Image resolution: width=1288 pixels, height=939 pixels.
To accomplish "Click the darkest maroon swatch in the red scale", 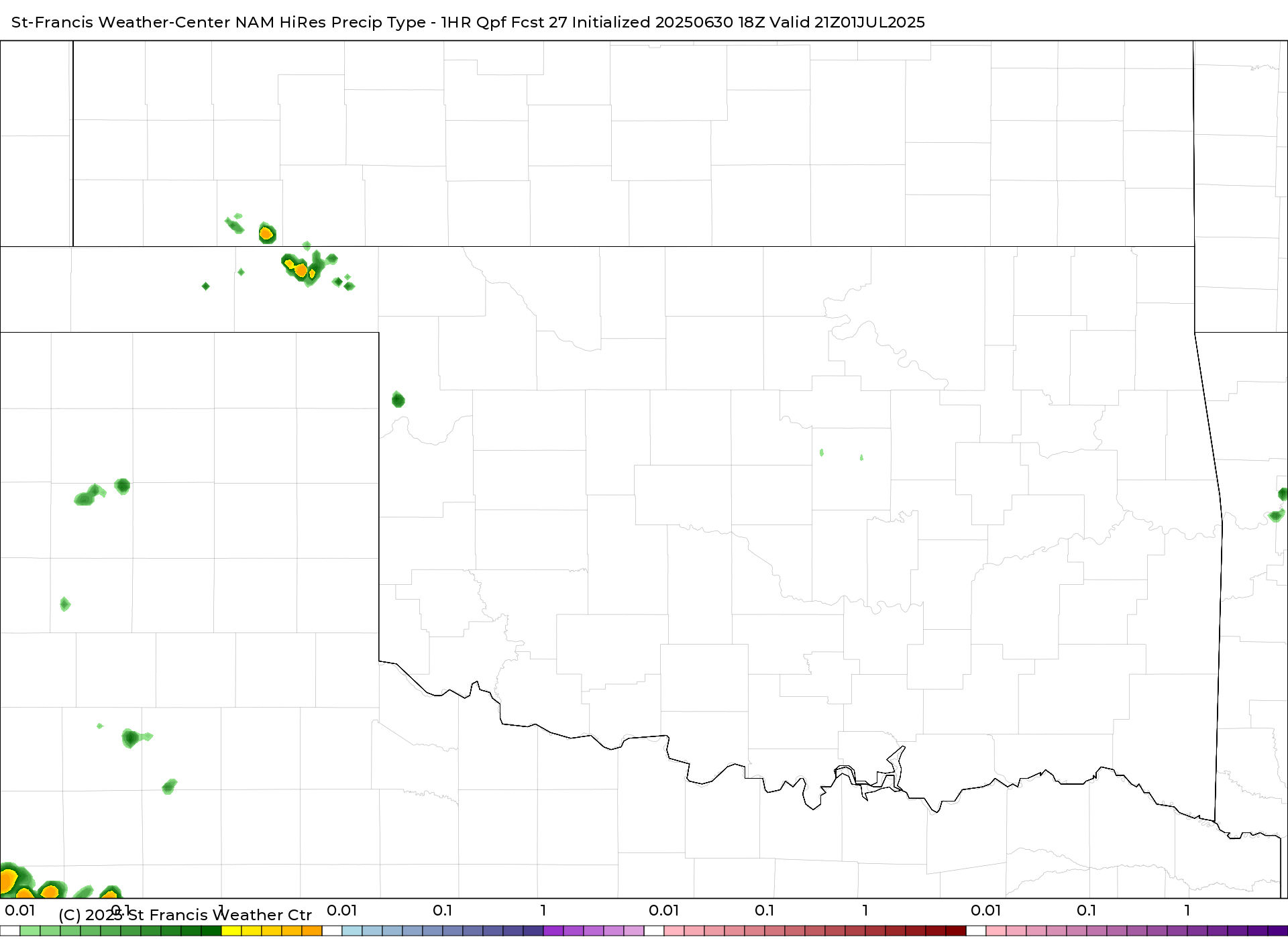I will coord(956,931).
